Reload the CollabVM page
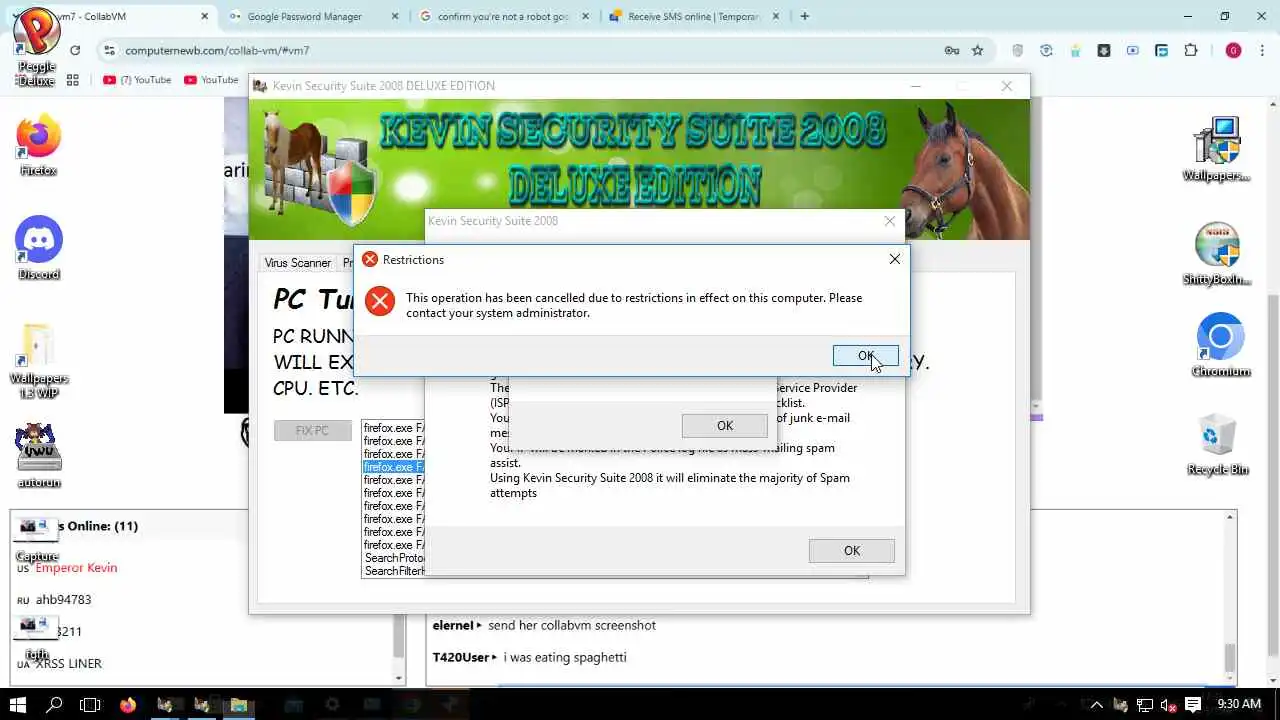Viewport: 1280px width, 720px height. (75, 50)
